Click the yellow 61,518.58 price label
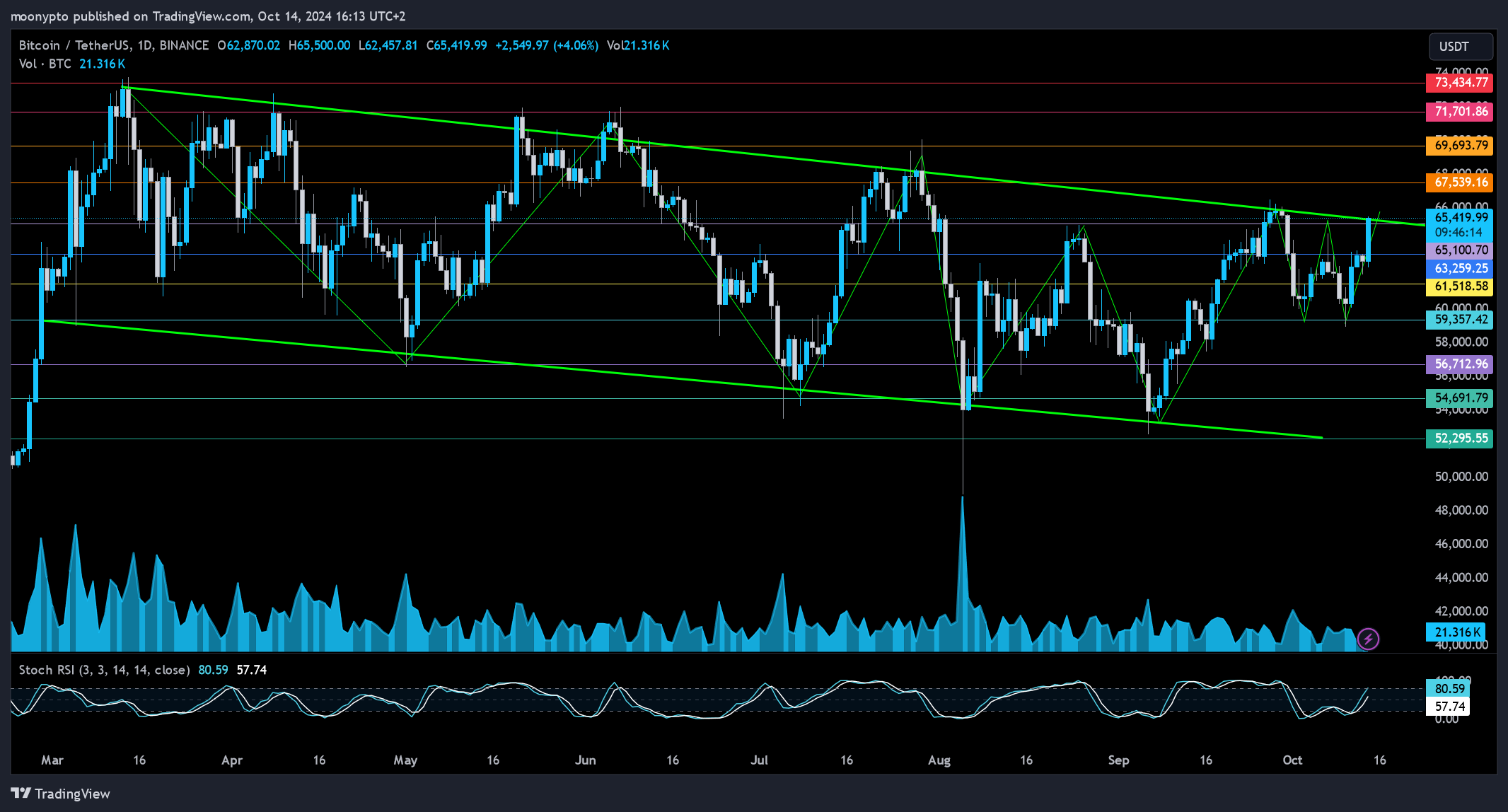1508x812 pixels. 1459,286
